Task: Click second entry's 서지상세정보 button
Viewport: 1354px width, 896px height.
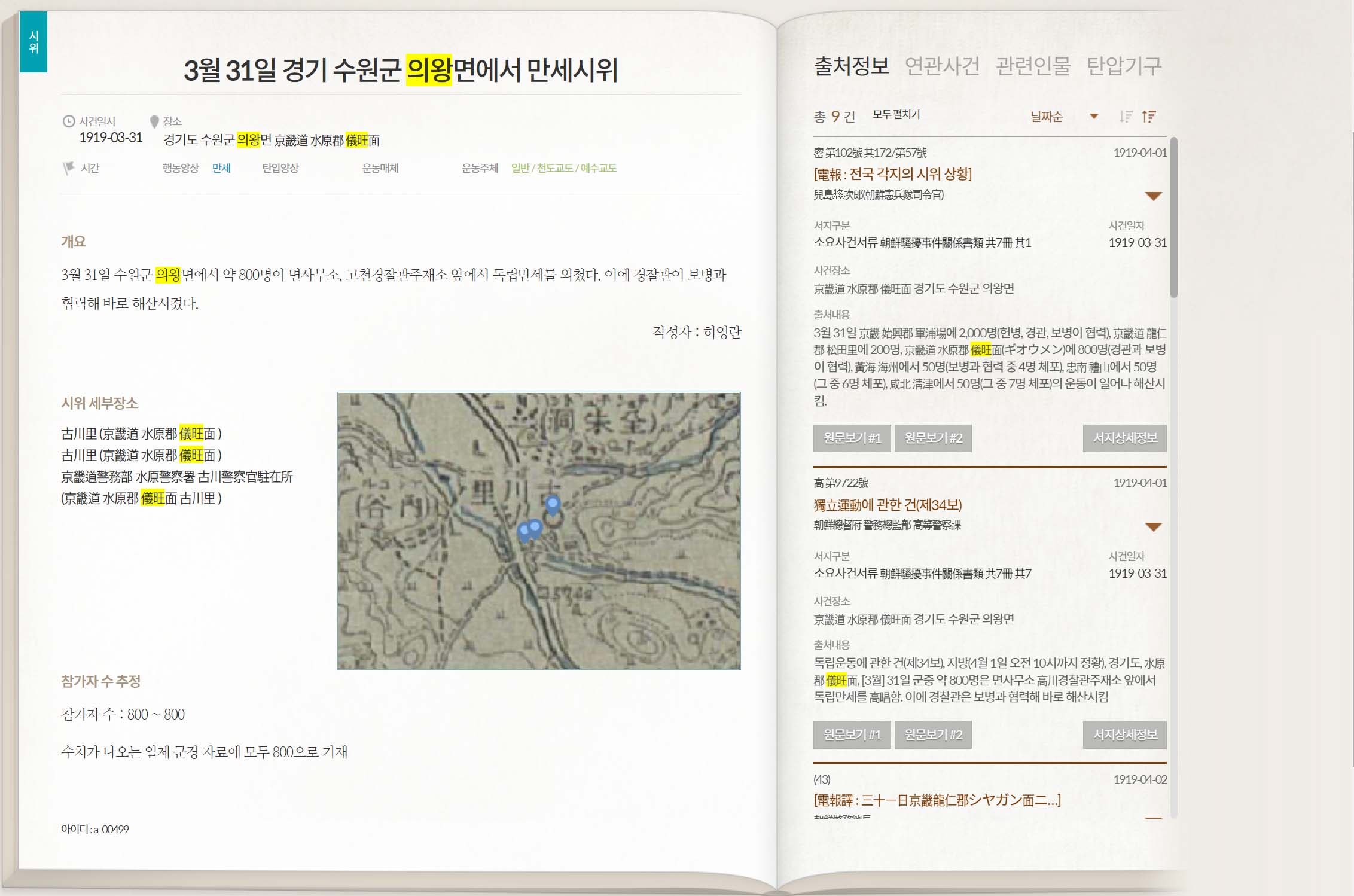Action: pos(1124,735)
